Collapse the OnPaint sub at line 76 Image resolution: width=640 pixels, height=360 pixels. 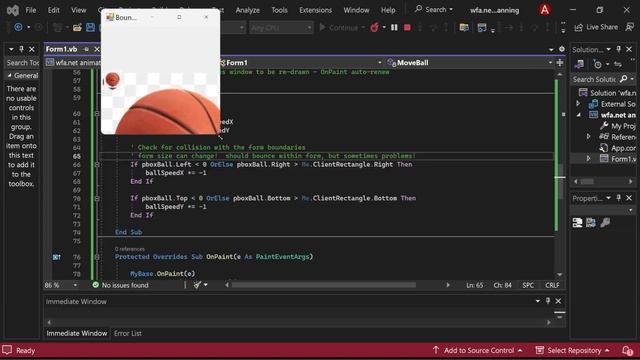click(x=97, y=257)
